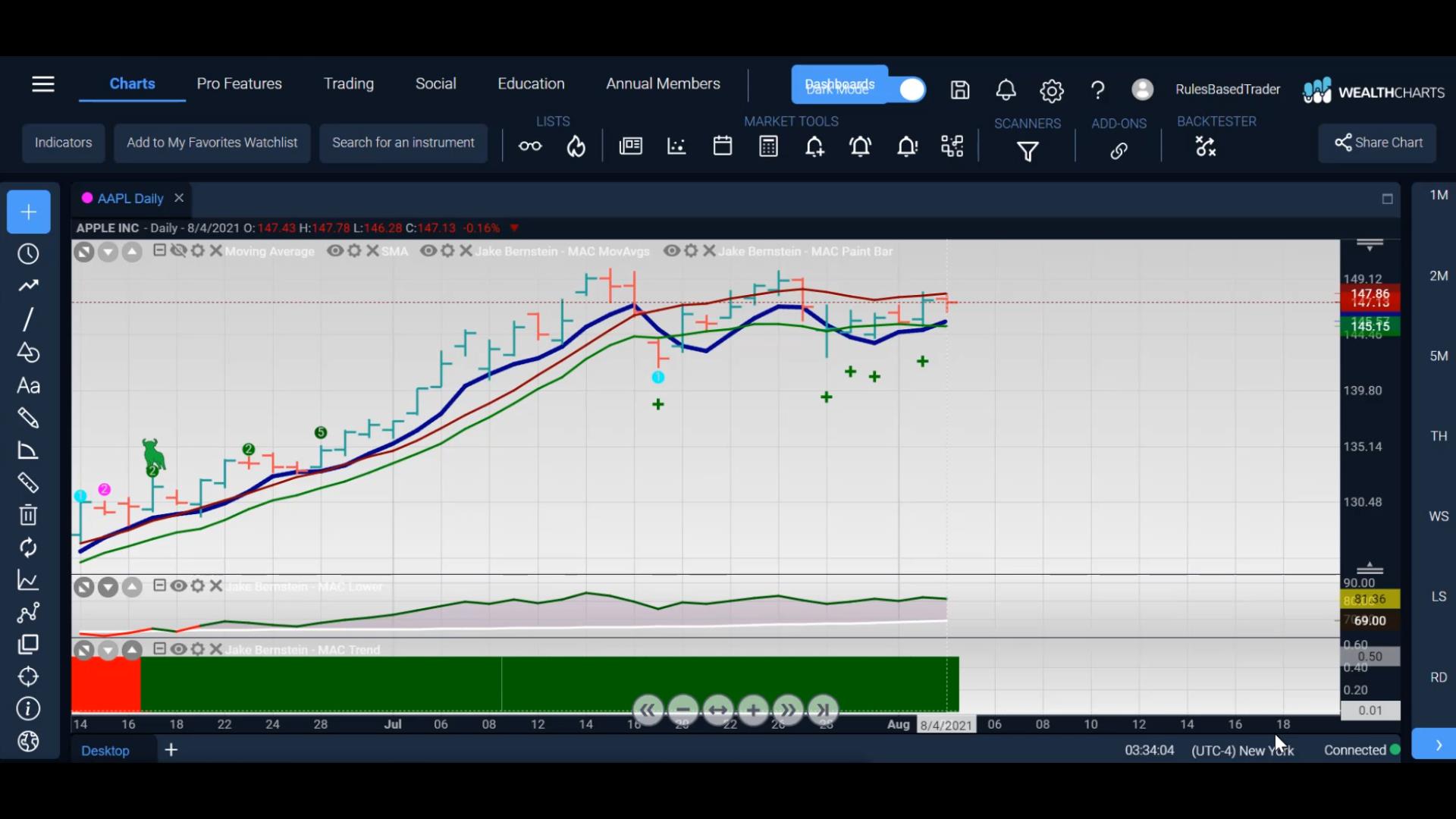Move main price pane up arrow
The width and height of the screenshot is (1456, 819).
coord(132,252)
